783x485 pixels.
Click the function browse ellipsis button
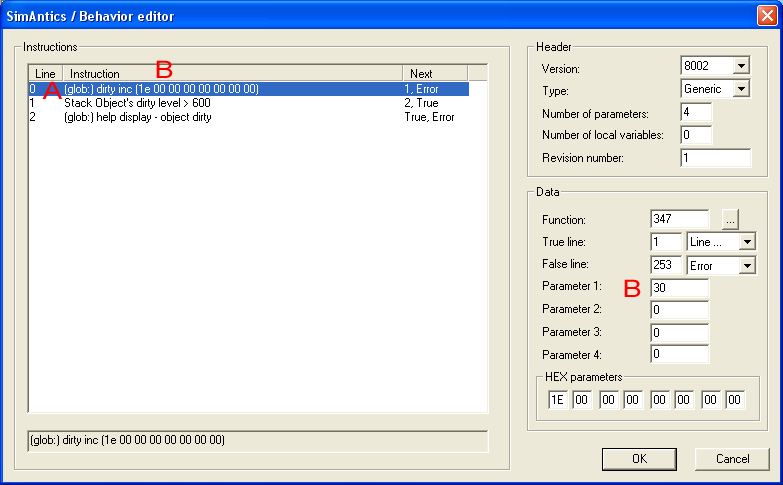730,219
